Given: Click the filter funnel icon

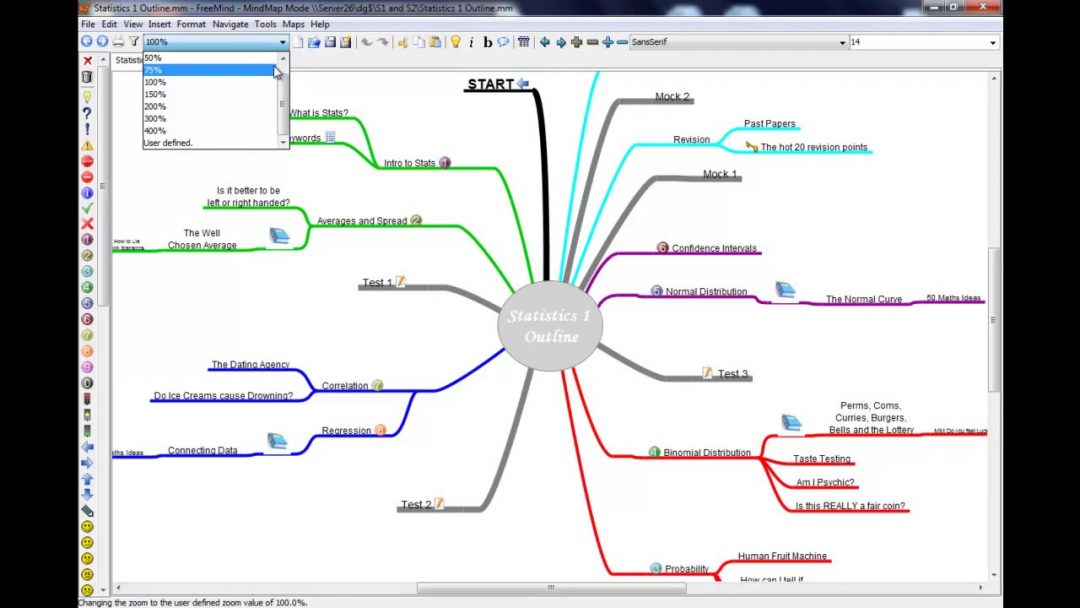Looking at the screenshot, I should point(133,42).
